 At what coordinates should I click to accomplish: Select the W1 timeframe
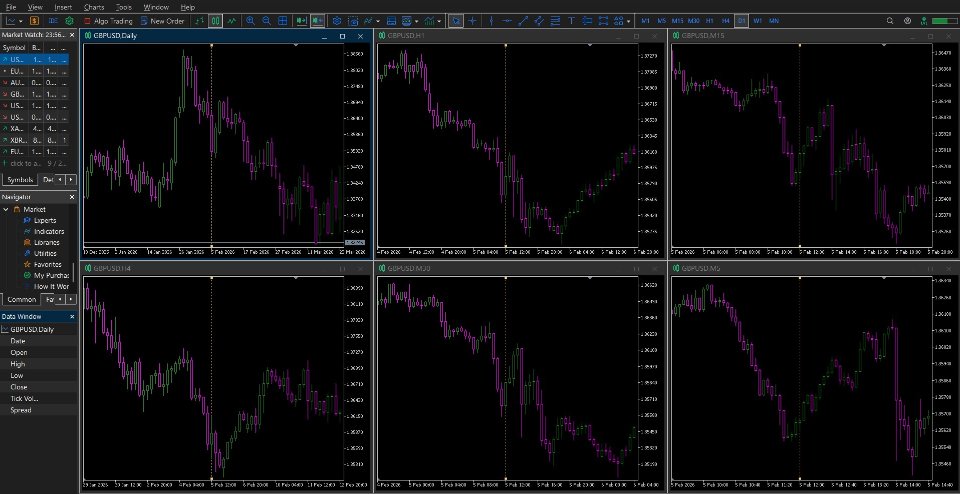(757, 21)
